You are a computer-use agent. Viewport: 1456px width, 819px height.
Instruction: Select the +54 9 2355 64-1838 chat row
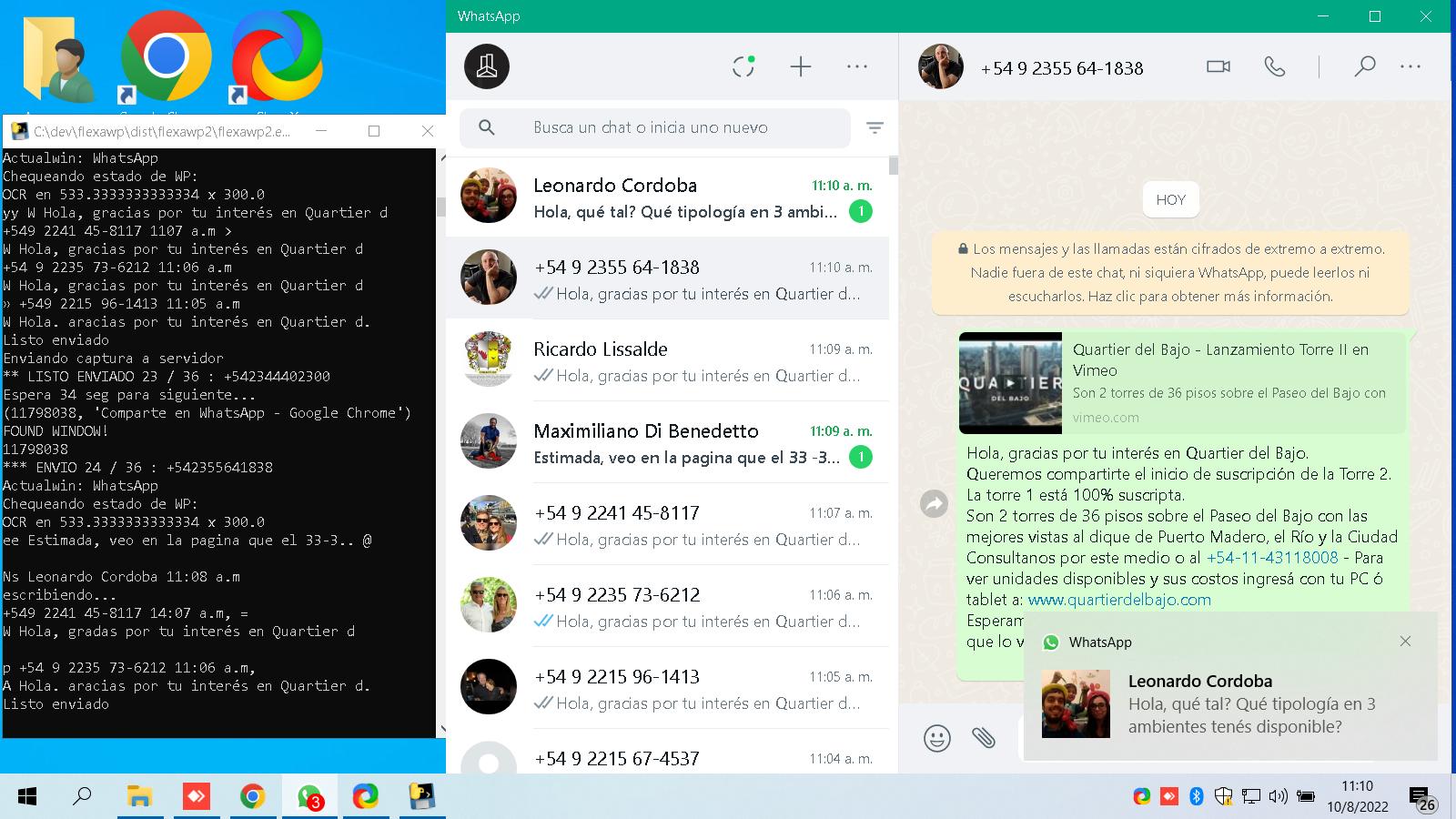pyautogui.click(x=667, y=278)
